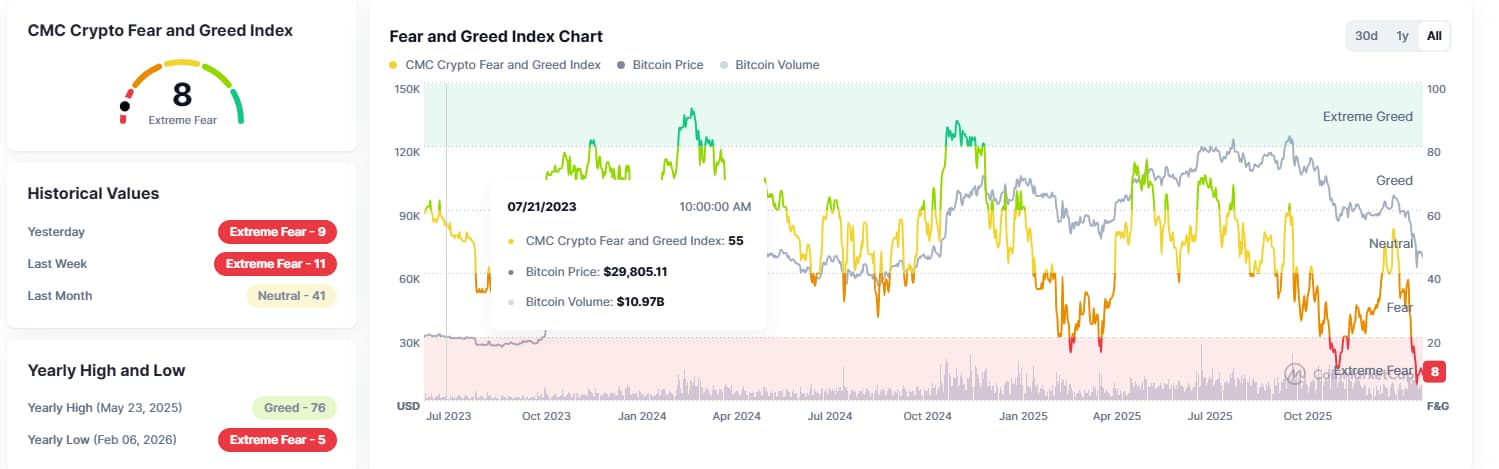
Task: Click the Greed - 76 yearly high badge
Action: pos(294,408)
